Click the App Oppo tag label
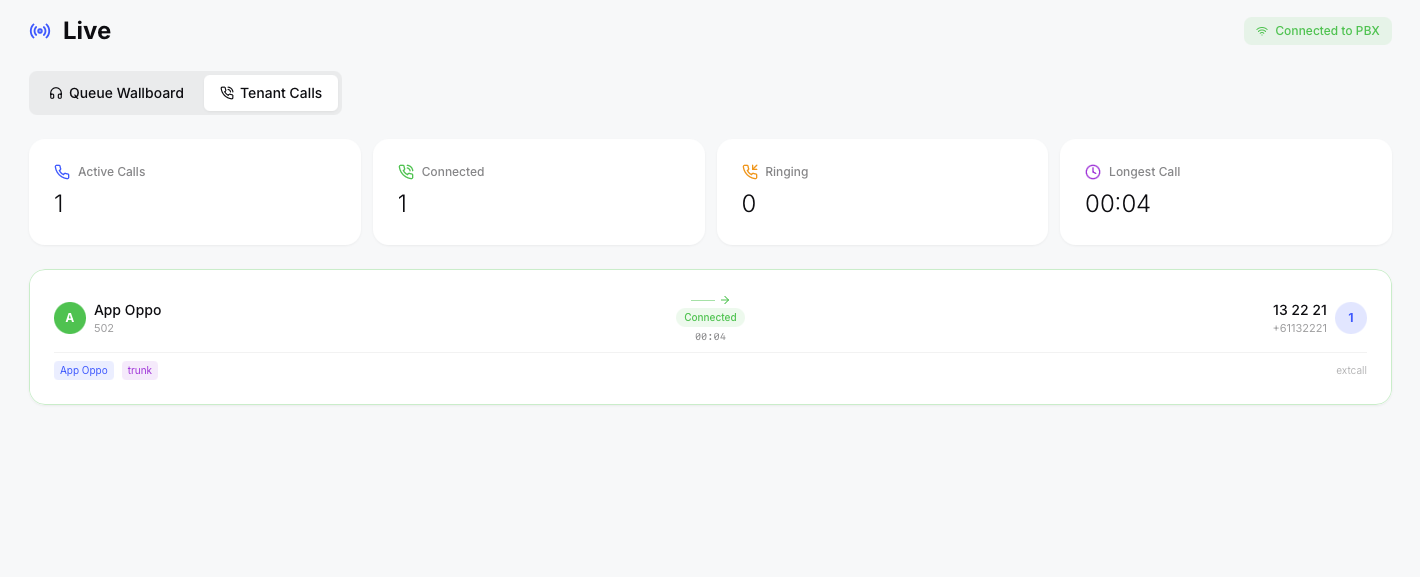The height and width of the screenshot is (577, 1420). (x=84, y=370)
